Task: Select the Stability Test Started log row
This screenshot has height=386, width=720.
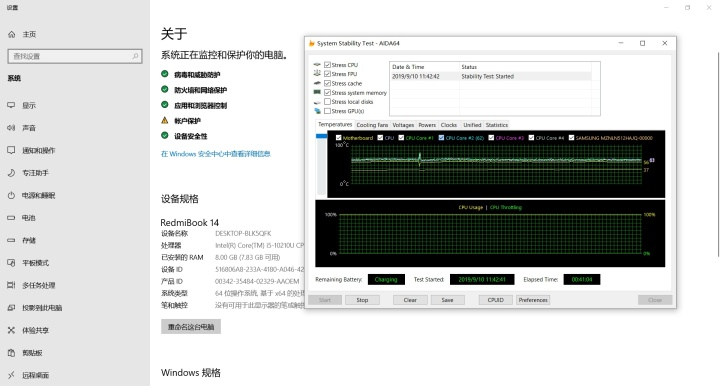Action: [490, 76]
